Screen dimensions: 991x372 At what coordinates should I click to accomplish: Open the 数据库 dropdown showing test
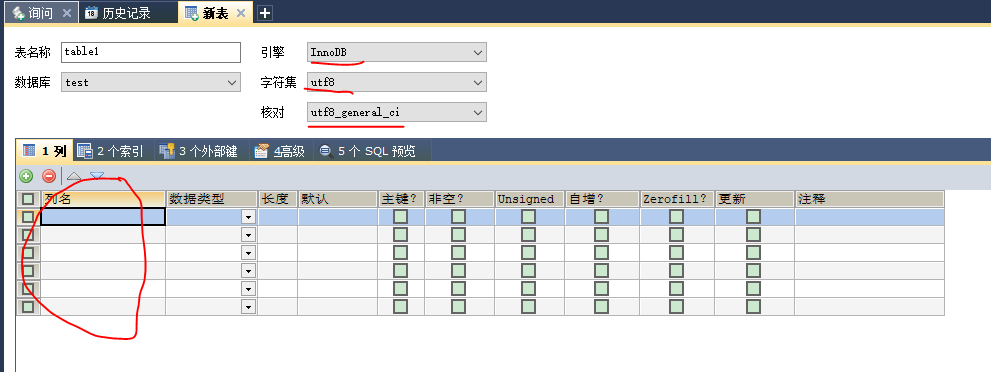[x=151, y=82]
